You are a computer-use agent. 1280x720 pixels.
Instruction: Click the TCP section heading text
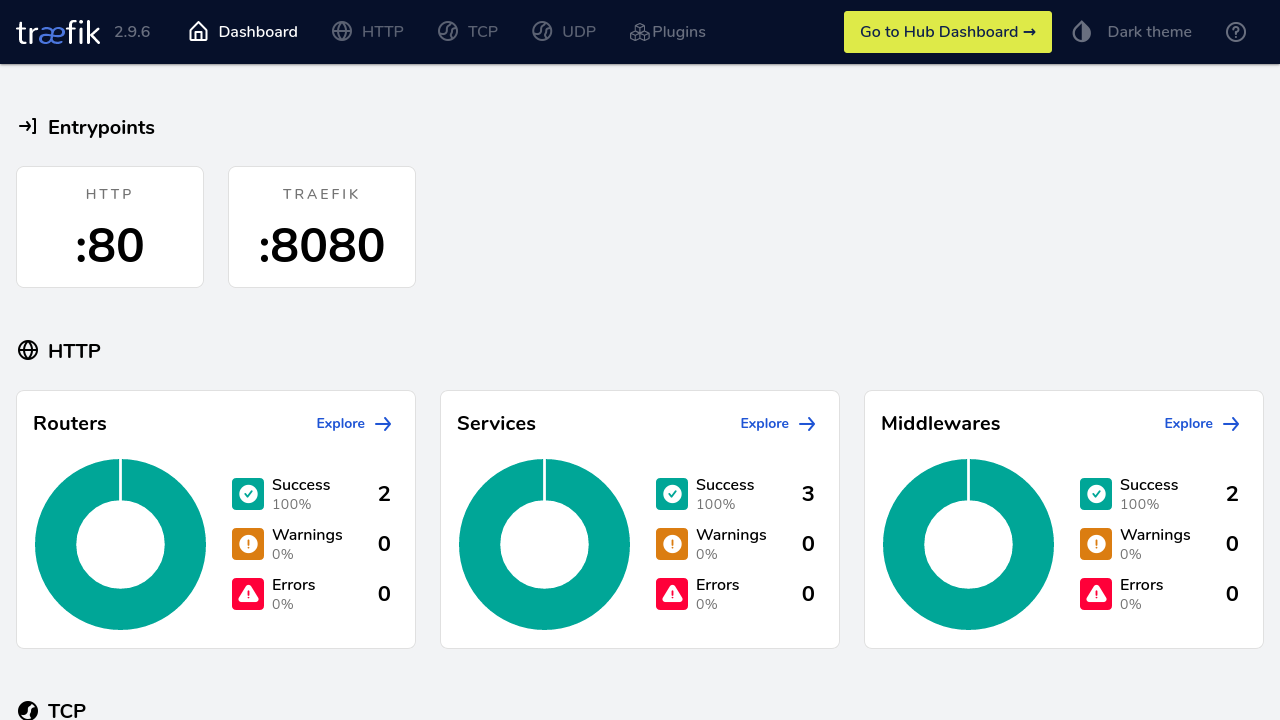tap(67, 710)
